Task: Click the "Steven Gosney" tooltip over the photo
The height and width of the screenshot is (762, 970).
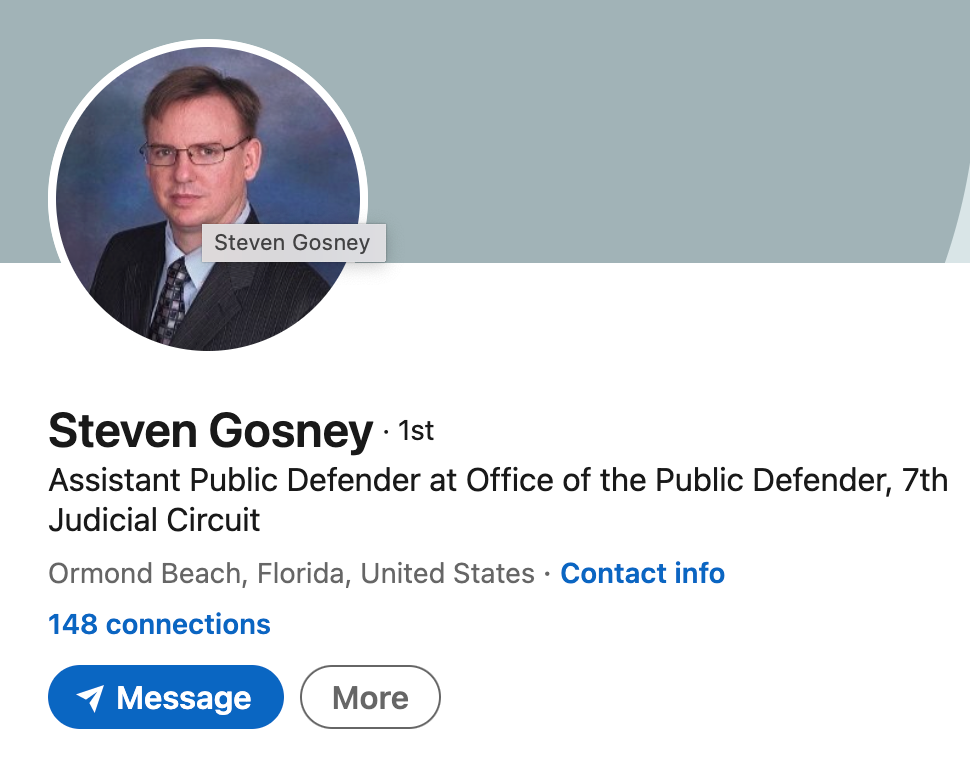Action: [292, 243]
